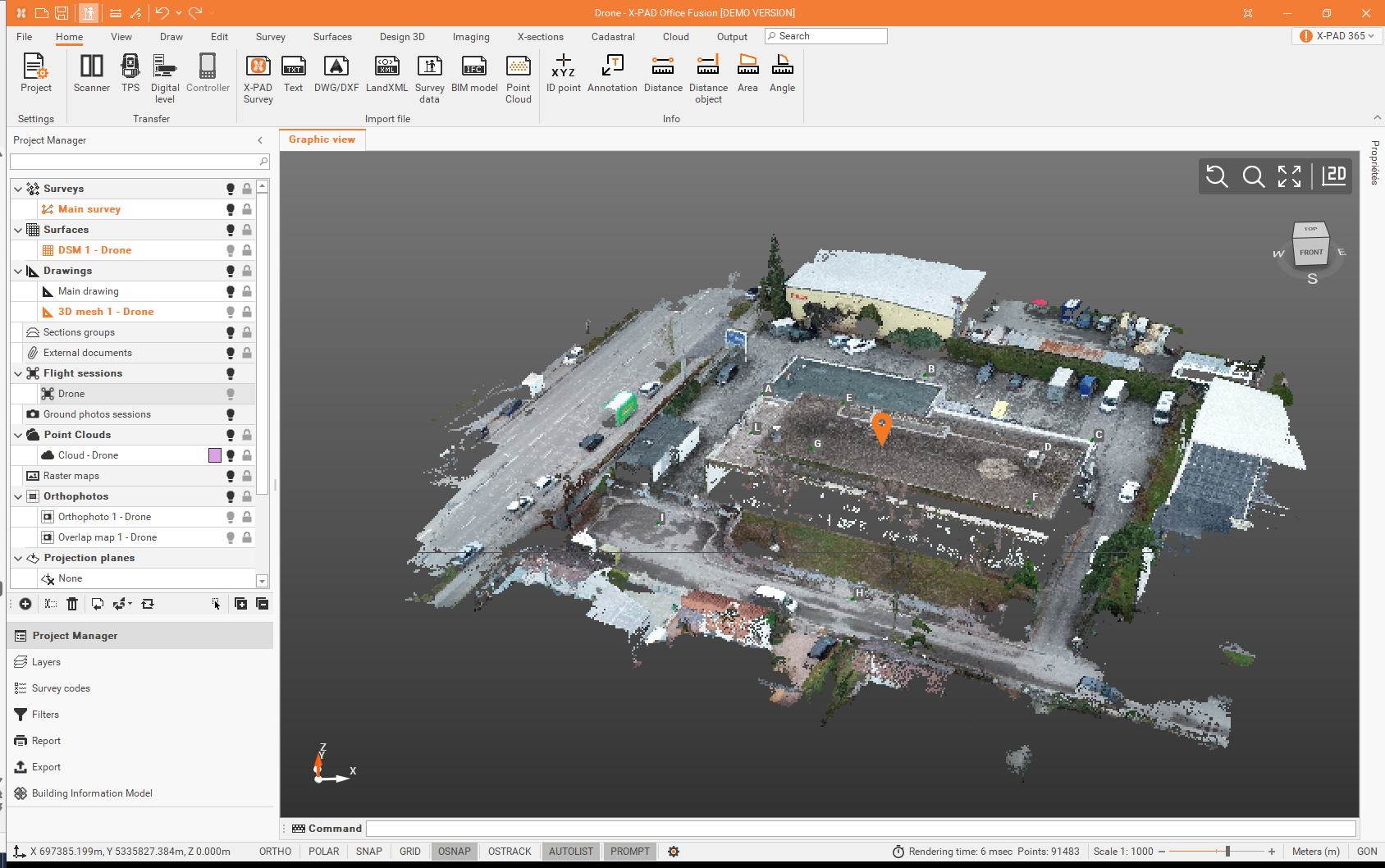Open the Scanner transfer tool

pos(91,73)
